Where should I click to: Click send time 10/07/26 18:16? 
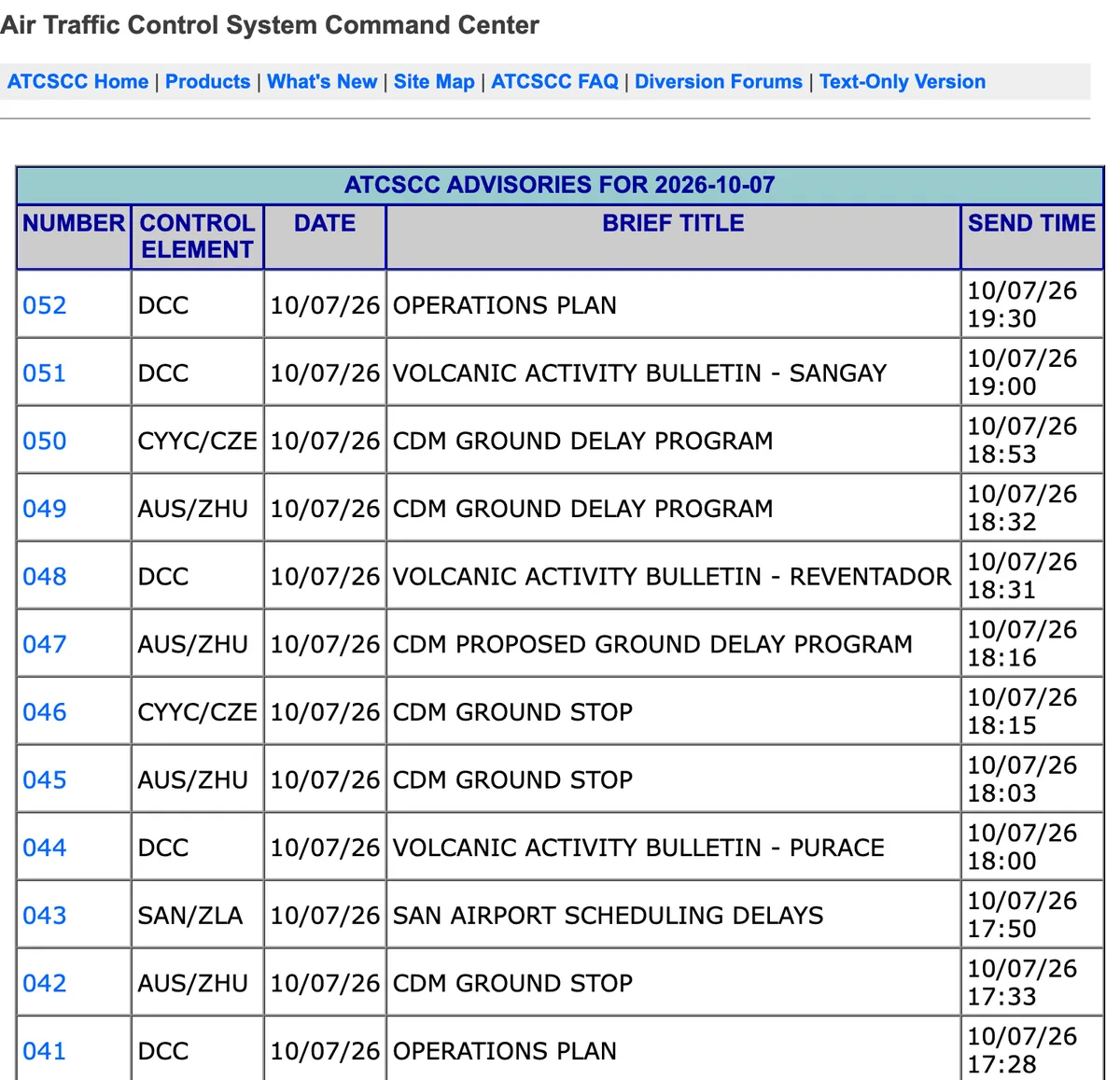pyautogui.click(x=1022, y=644)
